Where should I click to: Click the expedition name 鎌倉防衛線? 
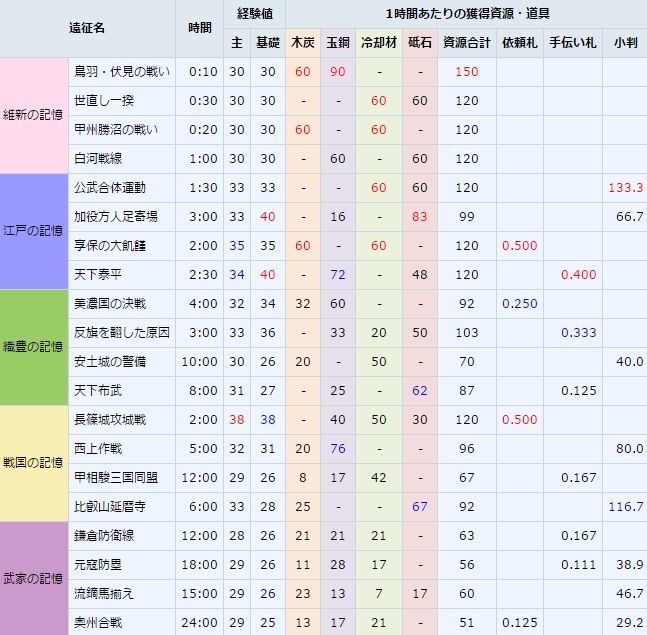pos(104,535)
